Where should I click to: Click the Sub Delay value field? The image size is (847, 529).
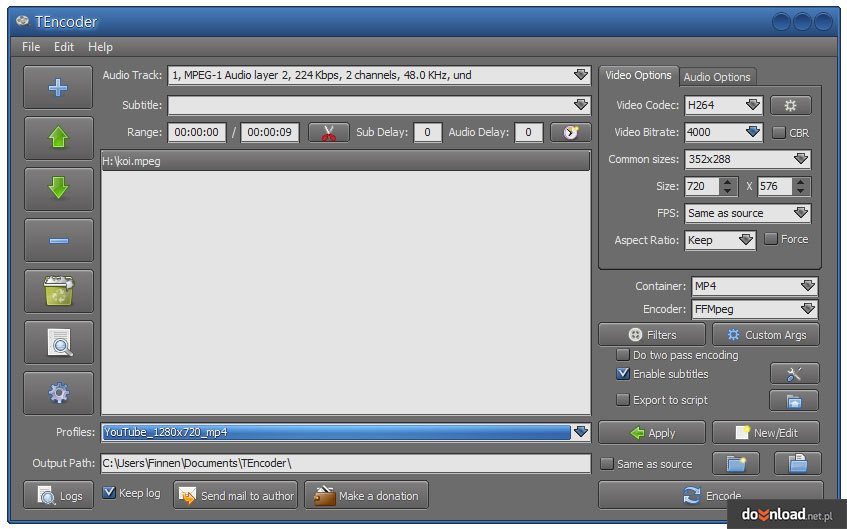(427, 132)
